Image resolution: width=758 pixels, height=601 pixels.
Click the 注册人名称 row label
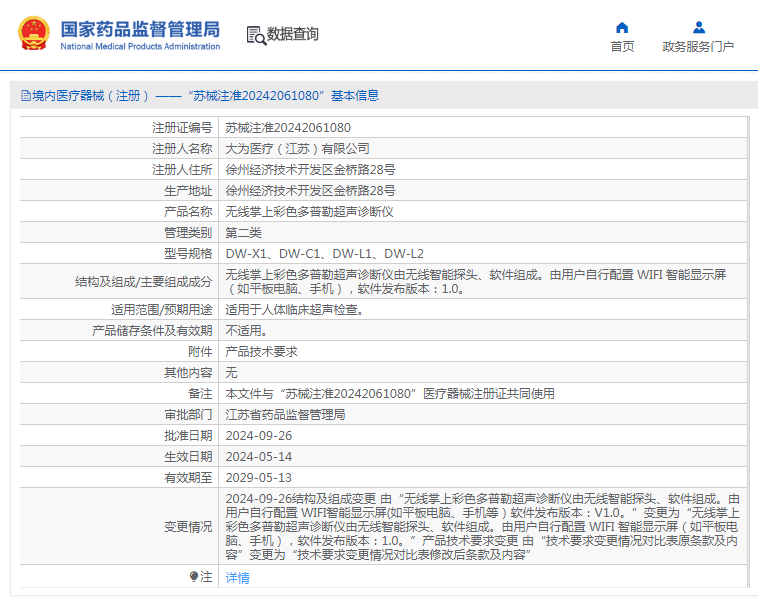coord(182,149)
